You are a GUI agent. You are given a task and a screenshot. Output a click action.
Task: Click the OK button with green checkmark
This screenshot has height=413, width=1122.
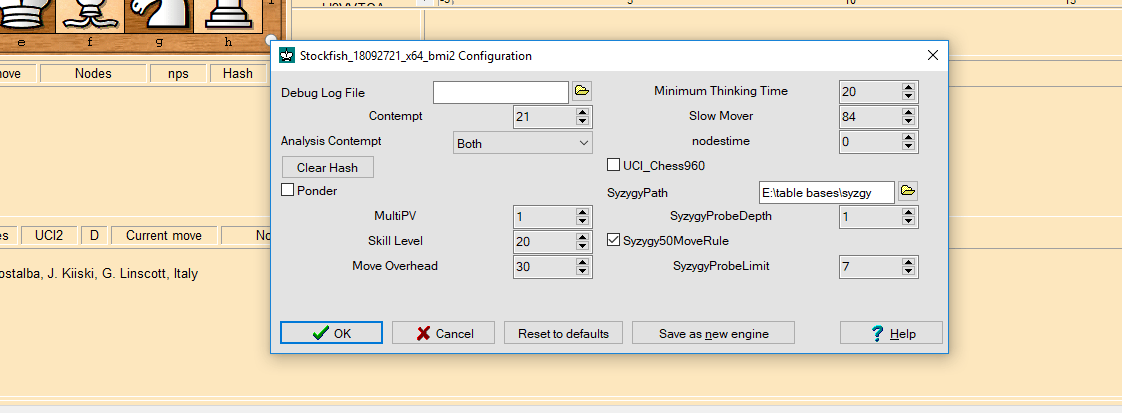[x=331, y=333]
